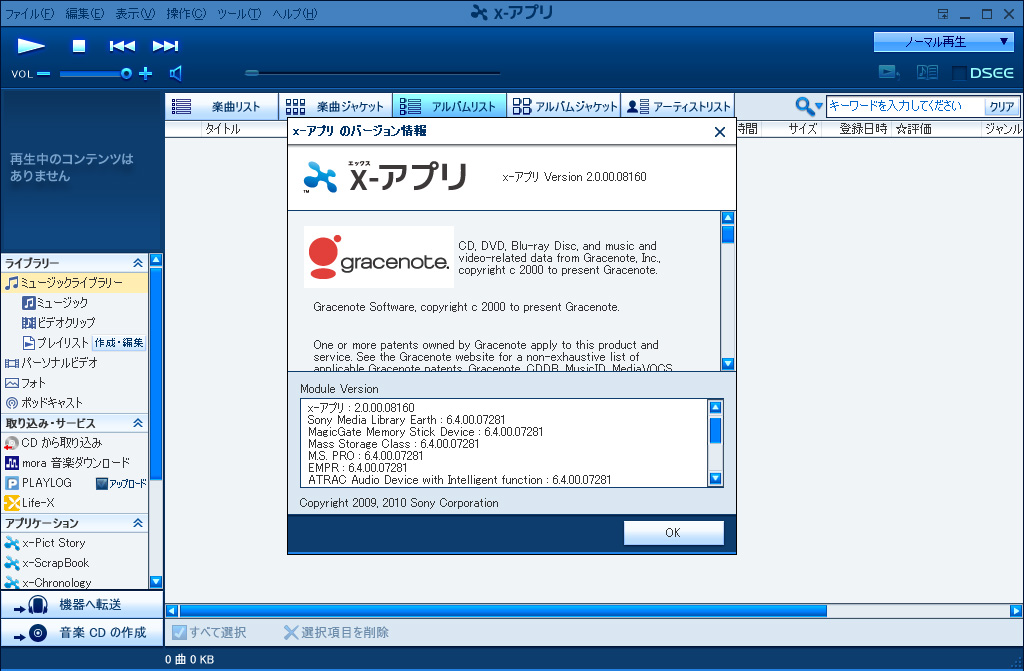Skip to the previous track
The height and width of the screenshot is (671, 1024).
click(122, 46)
